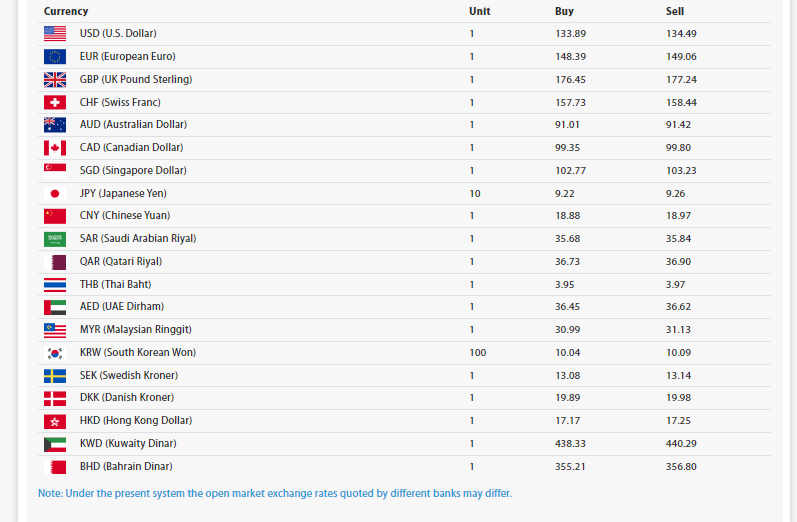This screenshot has width=797, height=522.
Task: Select the USD (U.S. Dollar) row label
Action: coord(118,33)
